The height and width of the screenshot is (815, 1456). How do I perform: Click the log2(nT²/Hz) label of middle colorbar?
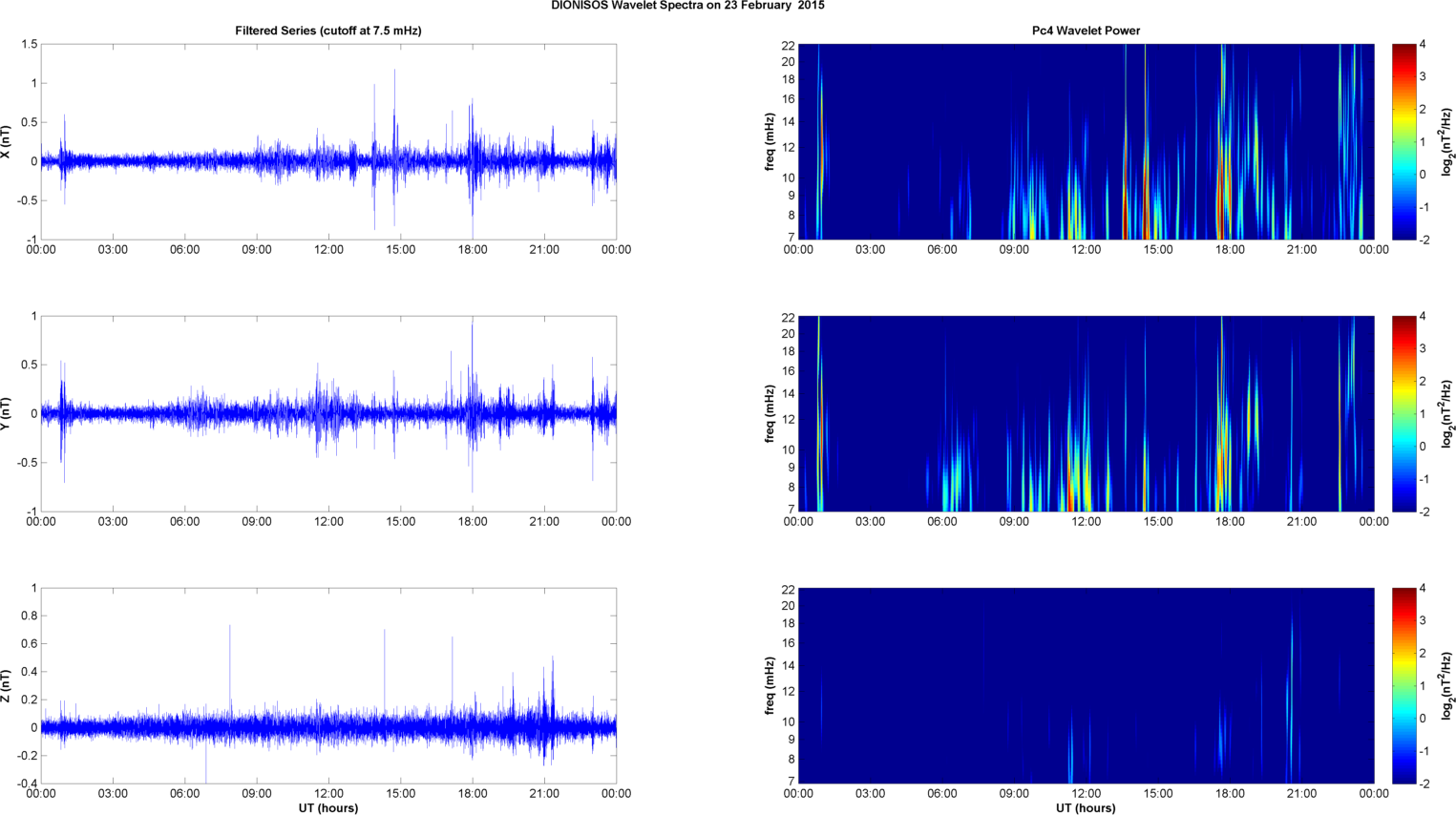(x=1447, y=413)
